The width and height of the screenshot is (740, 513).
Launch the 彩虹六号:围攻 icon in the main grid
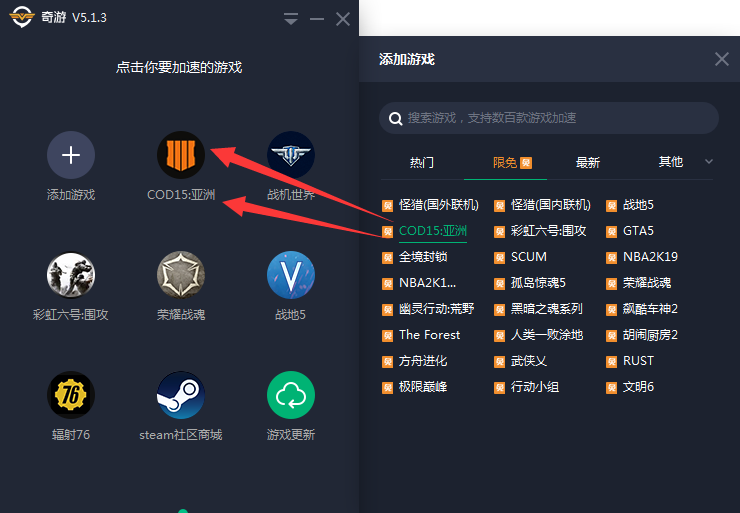(x=71, y=275)
